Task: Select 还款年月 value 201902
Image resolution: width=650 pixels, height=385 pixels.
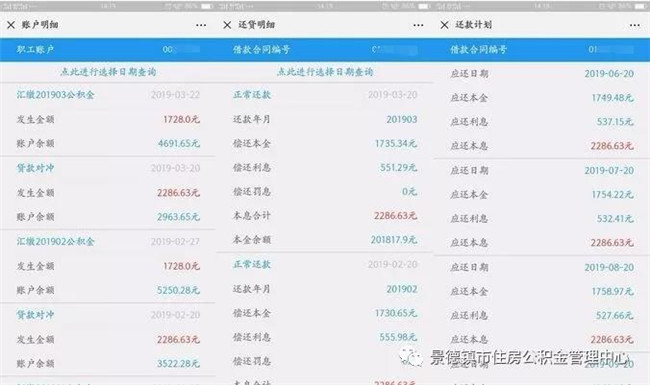Action: click(402, 289)
